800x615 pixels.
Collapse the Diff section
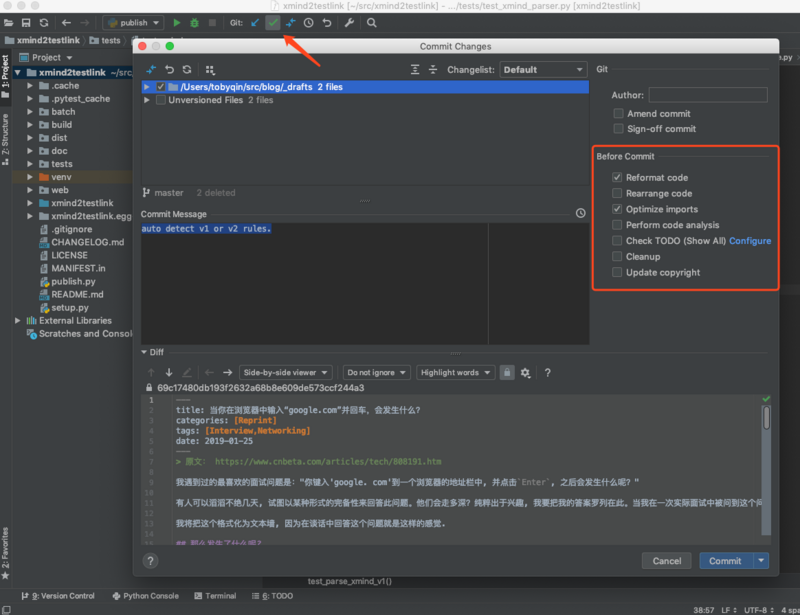144,352
